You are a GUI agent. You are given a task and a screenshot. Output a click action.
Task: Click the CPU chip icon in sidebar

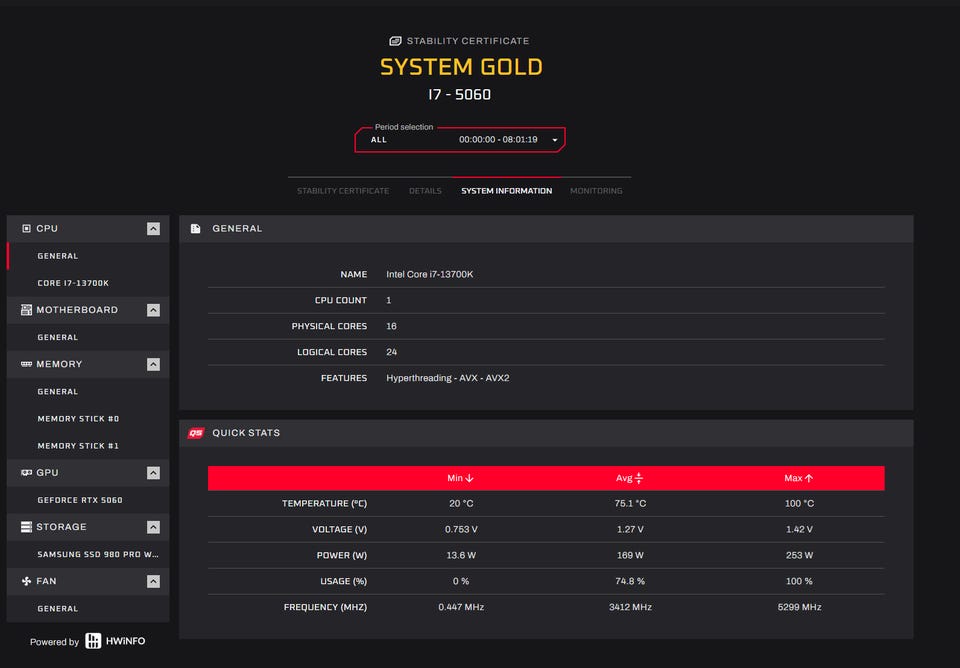[26, 229]
